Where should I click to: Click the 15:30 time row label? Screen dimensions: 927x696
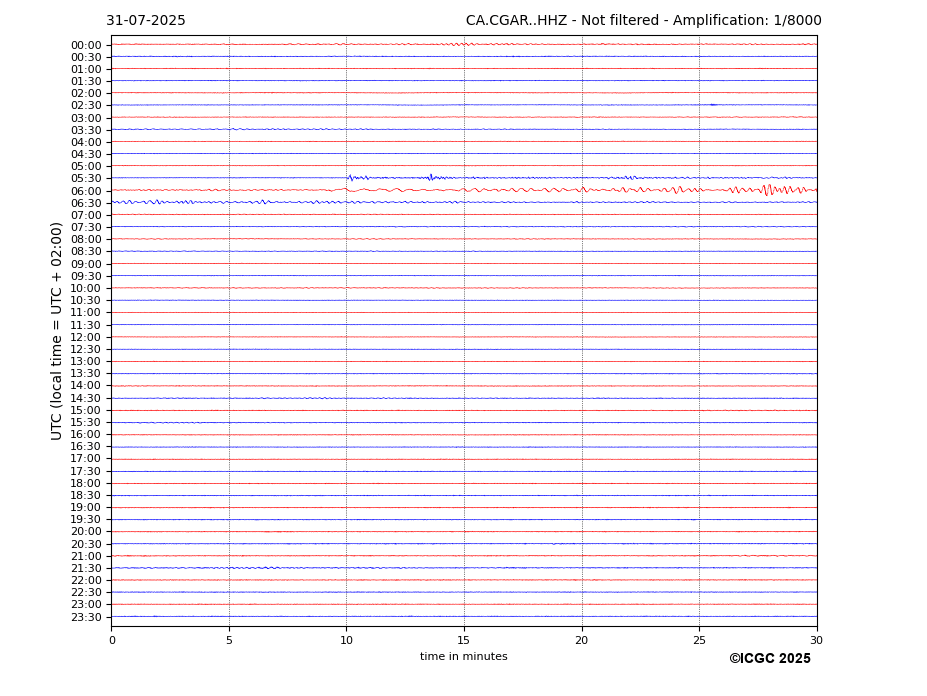pyautogui.click(x=86, y=422)
